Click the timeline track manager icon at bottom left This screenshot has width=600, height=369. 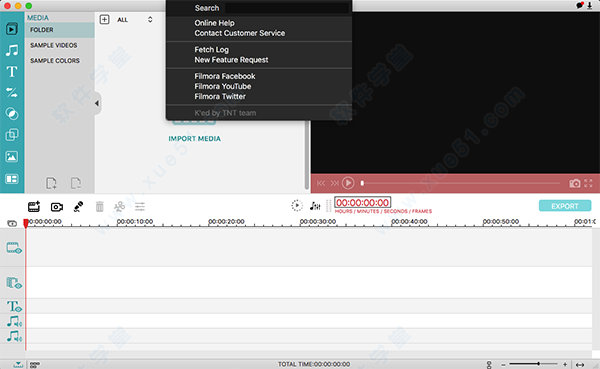[x=18, y=364]
